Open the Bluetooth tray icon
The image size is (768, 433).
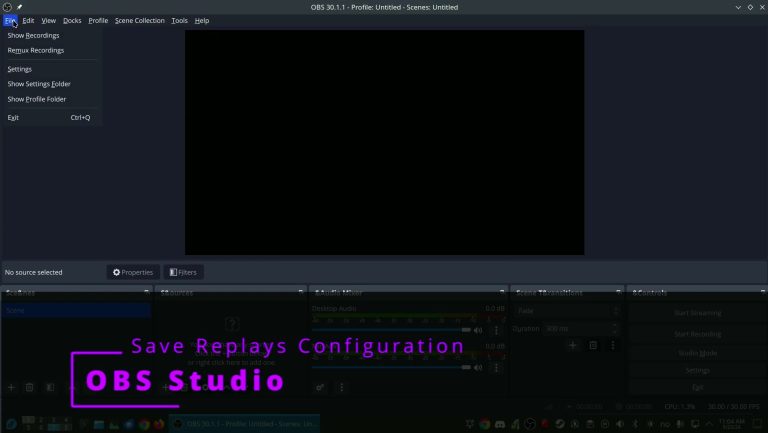coord(635,424)
